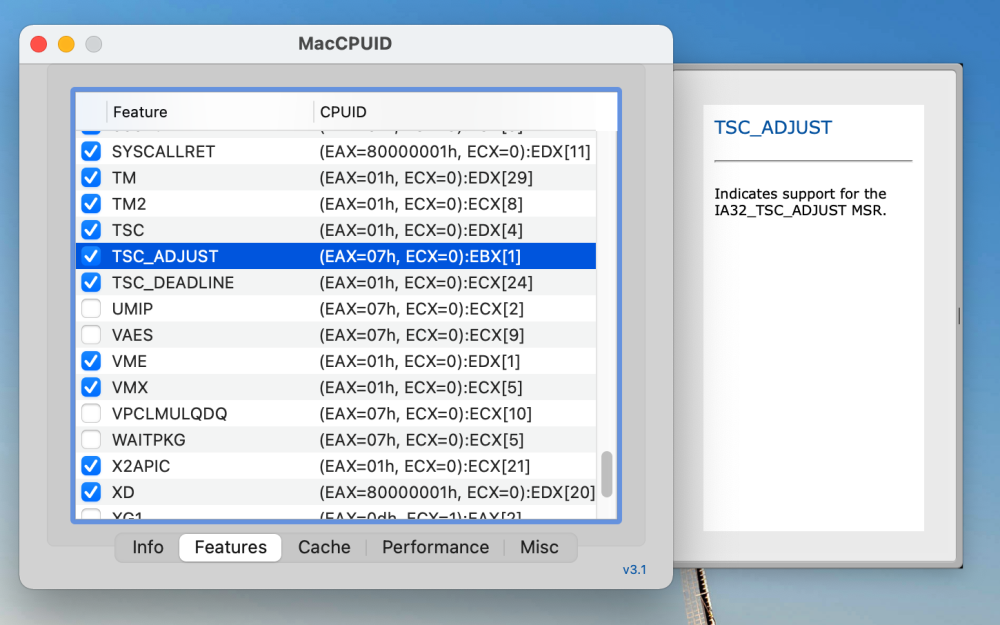Screen dimensions: 1000x625
Task: Toggle the TSC_DEADLINE checkbox
Action: [x=91, y=282]
